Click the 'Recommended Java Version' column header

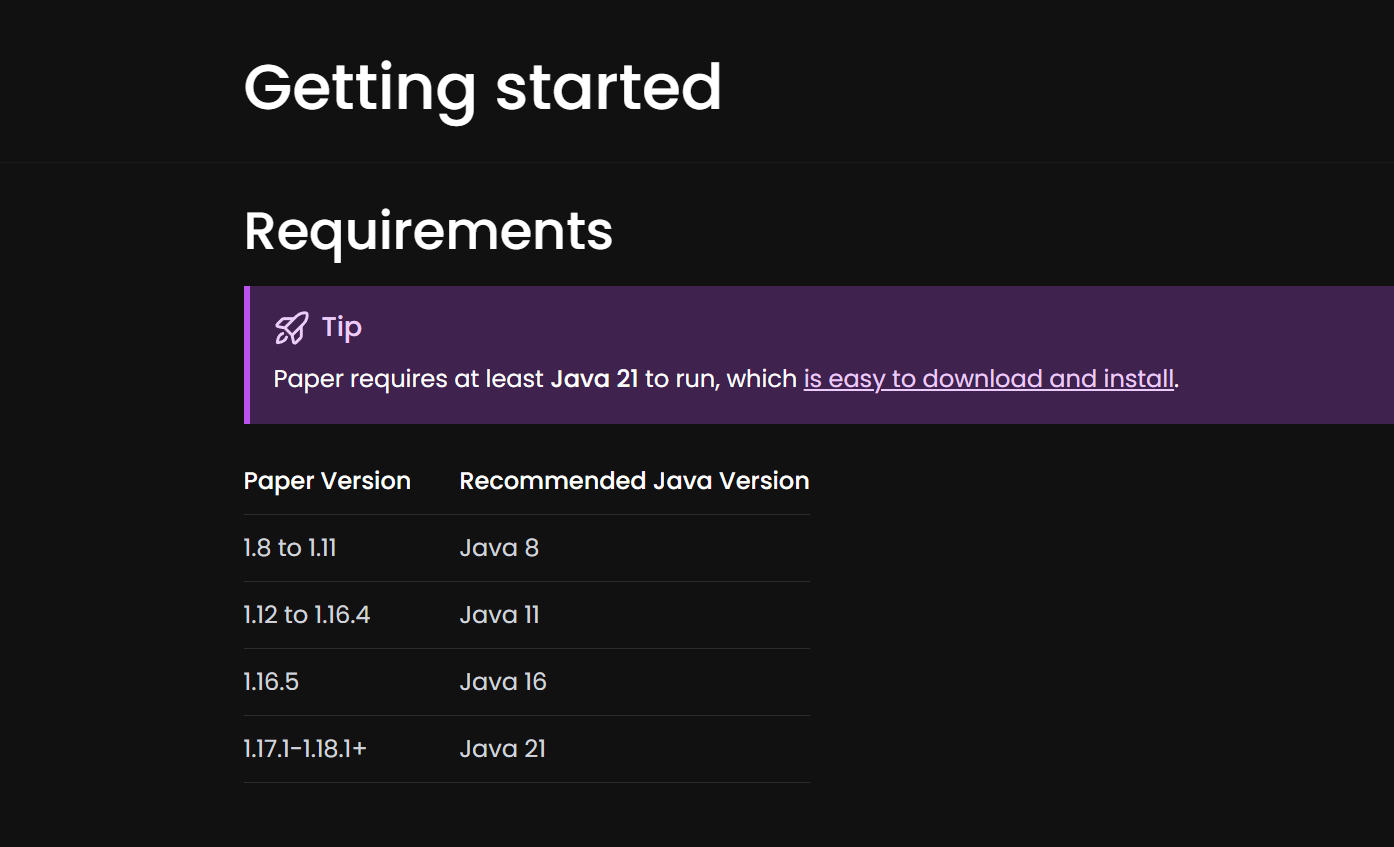(x=634, y=481)
